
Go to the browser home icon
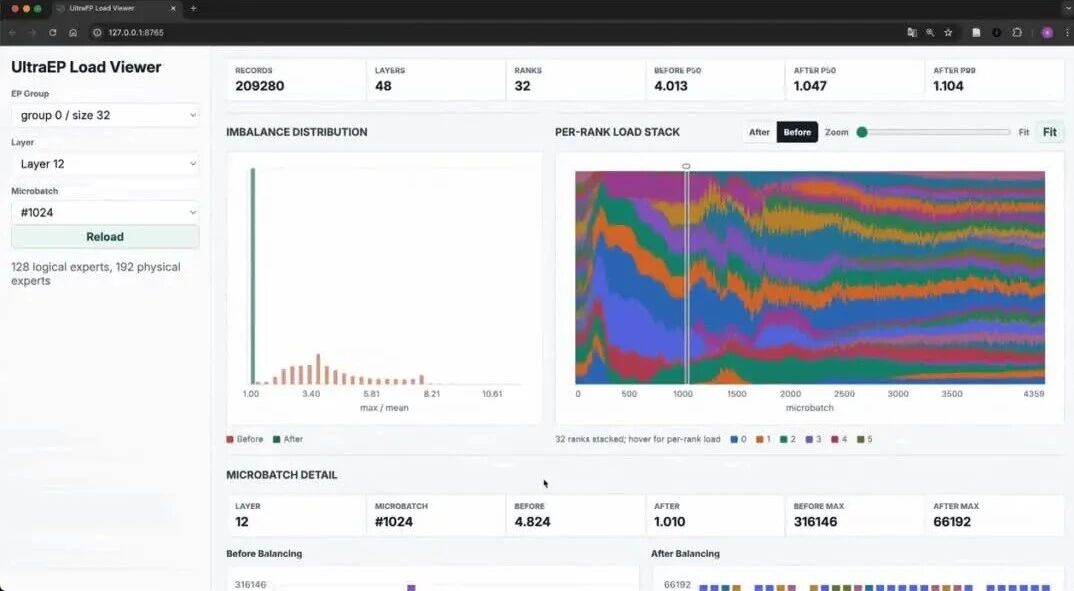click(73, 32)
